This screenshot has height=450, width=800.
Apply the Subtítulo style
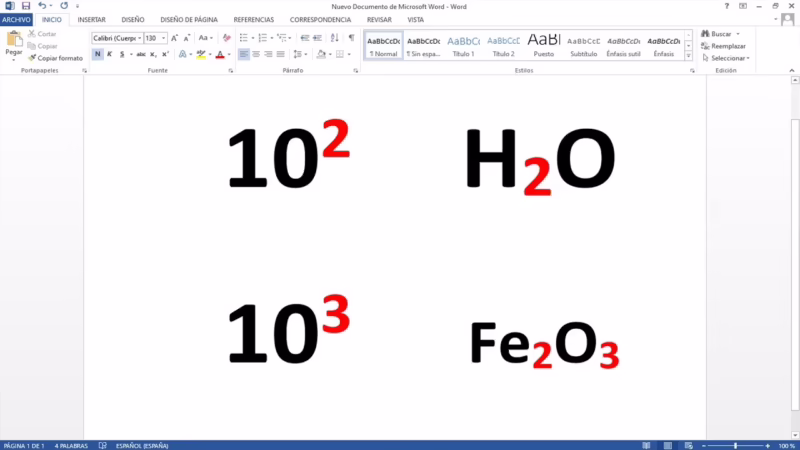pyautogui.click(x=583, y=45)
